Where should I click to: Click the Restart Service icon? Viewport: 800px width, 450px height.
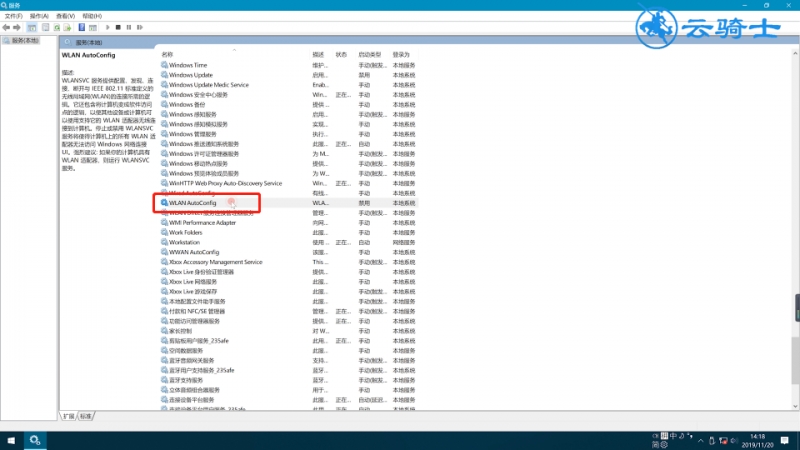coord(139,28)
